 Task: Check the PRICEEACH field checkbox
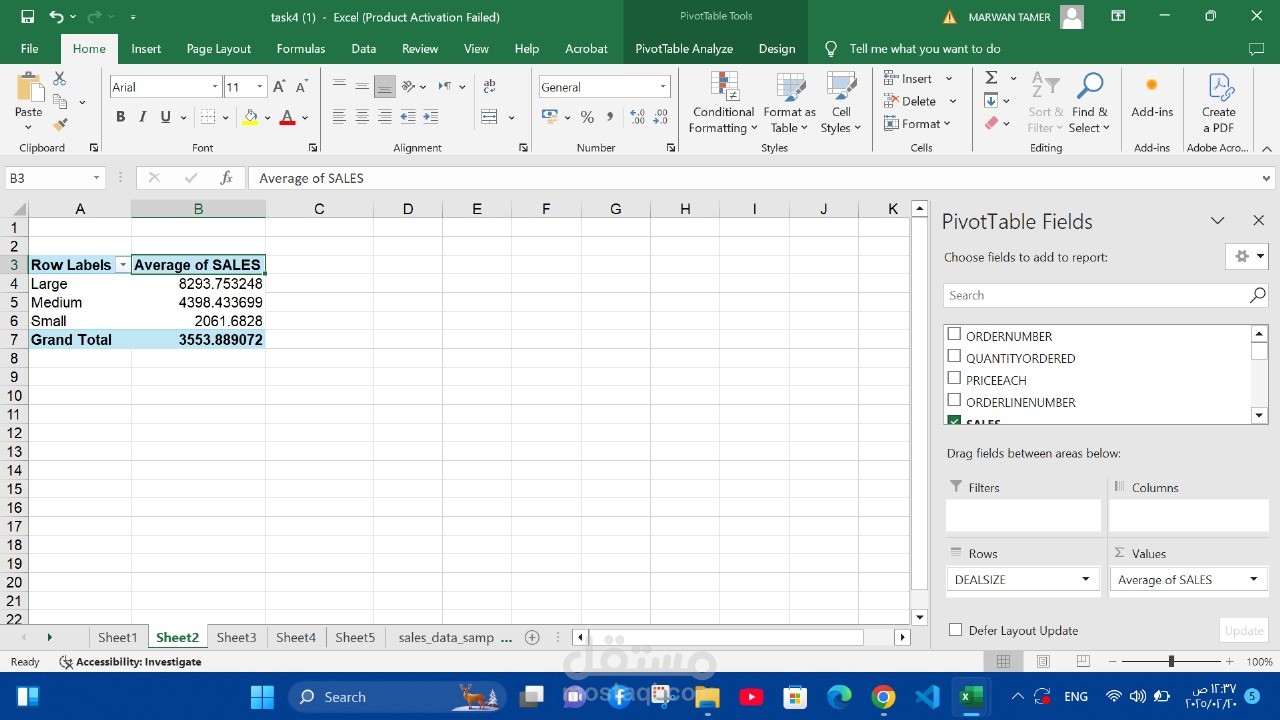click(954, 379)
